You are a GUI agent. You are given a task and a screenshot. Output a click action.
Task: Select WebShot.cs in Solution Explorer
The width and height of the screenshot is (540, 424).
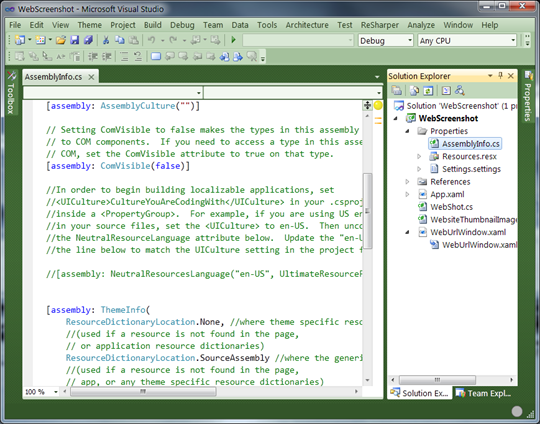coord(451,207)
